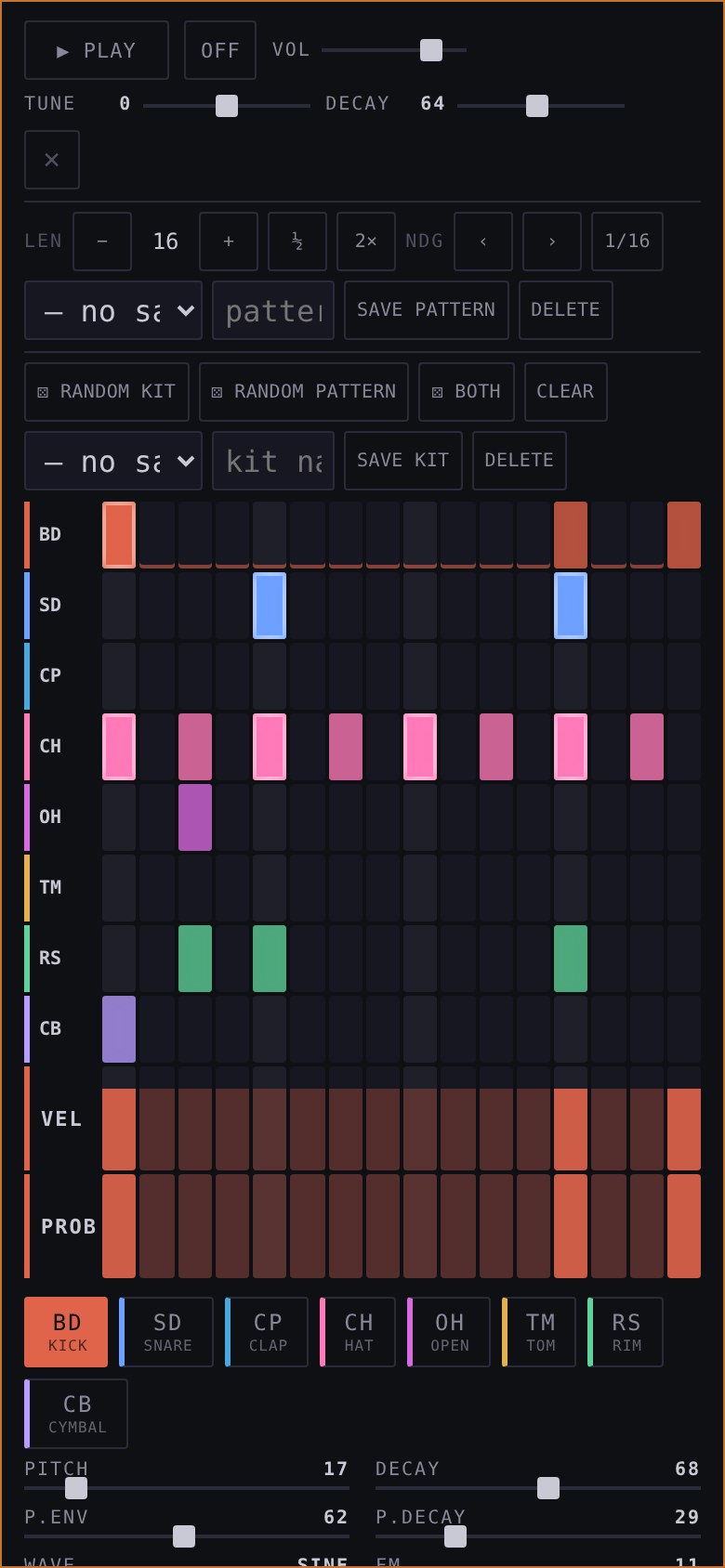Adjust the voice DECAY slider at 68
Image resolution: width=725 pixels, height=1568 pixels.
(x=538, y=1488)
